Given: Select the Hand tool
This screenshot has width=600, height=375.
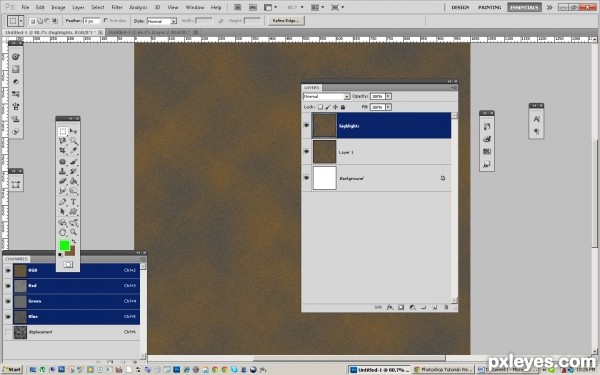Looking at the screenshot, I should click(x=63, y=232).
